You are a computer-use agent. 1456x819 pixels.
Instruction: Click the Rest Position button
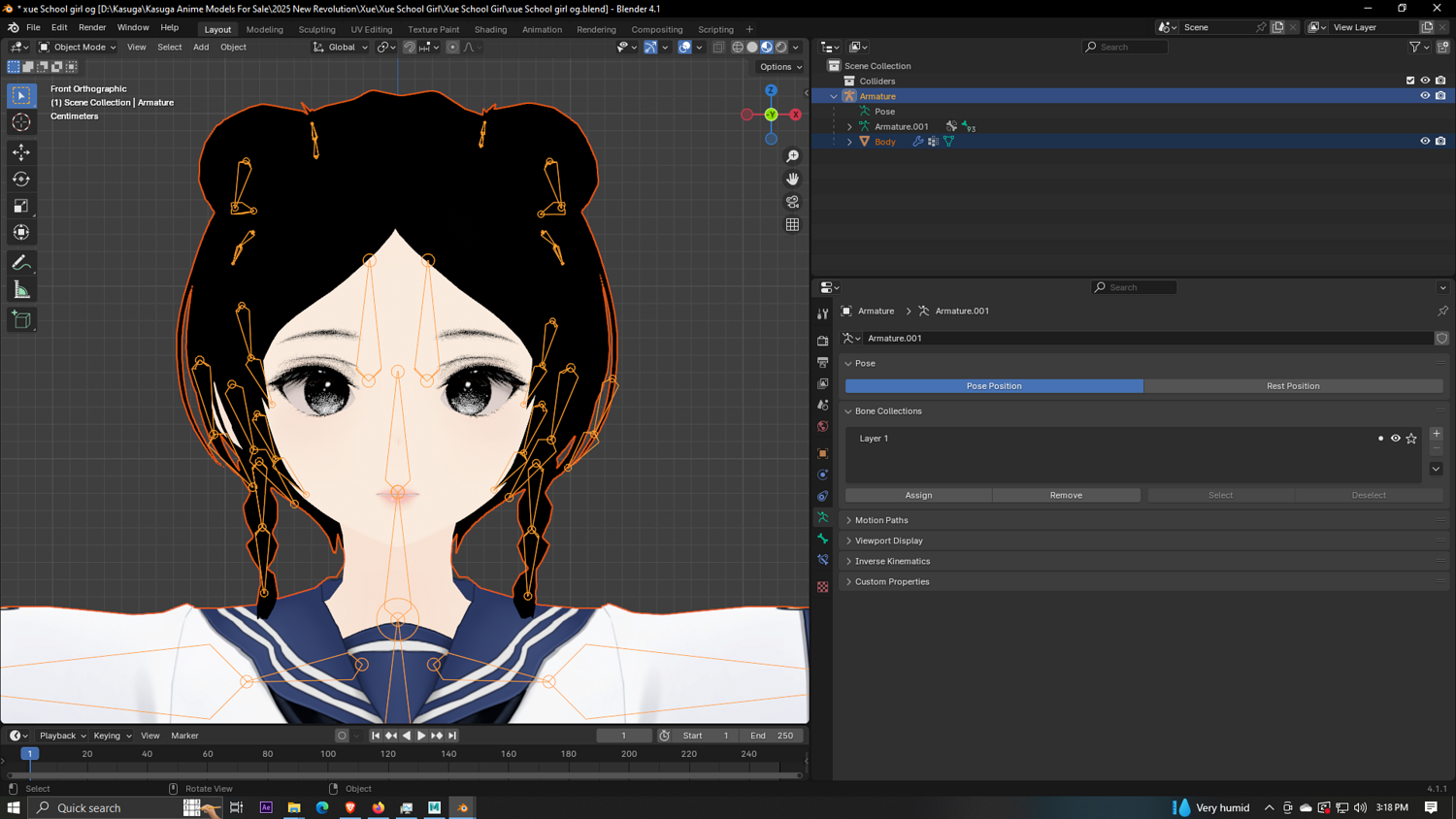tap(1292, 386)
